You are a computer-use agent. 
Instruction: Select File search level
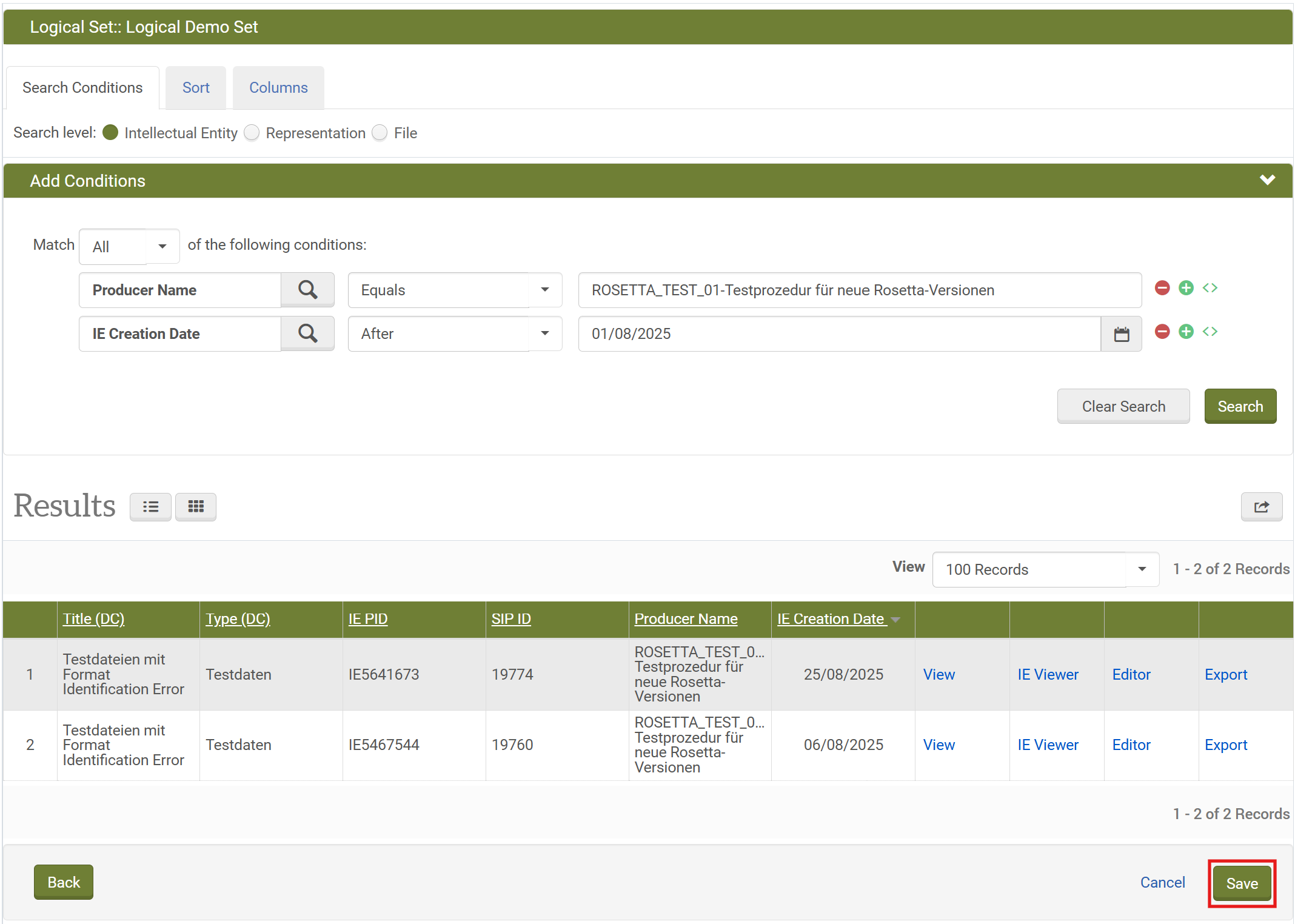pos(380,133)
